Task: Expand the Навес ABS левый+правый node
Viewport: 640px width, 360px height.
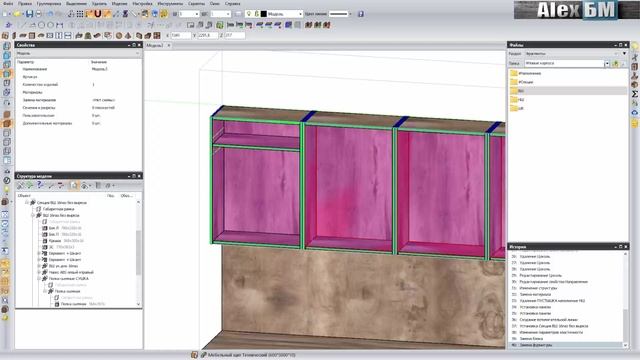Action: [39, 272]
